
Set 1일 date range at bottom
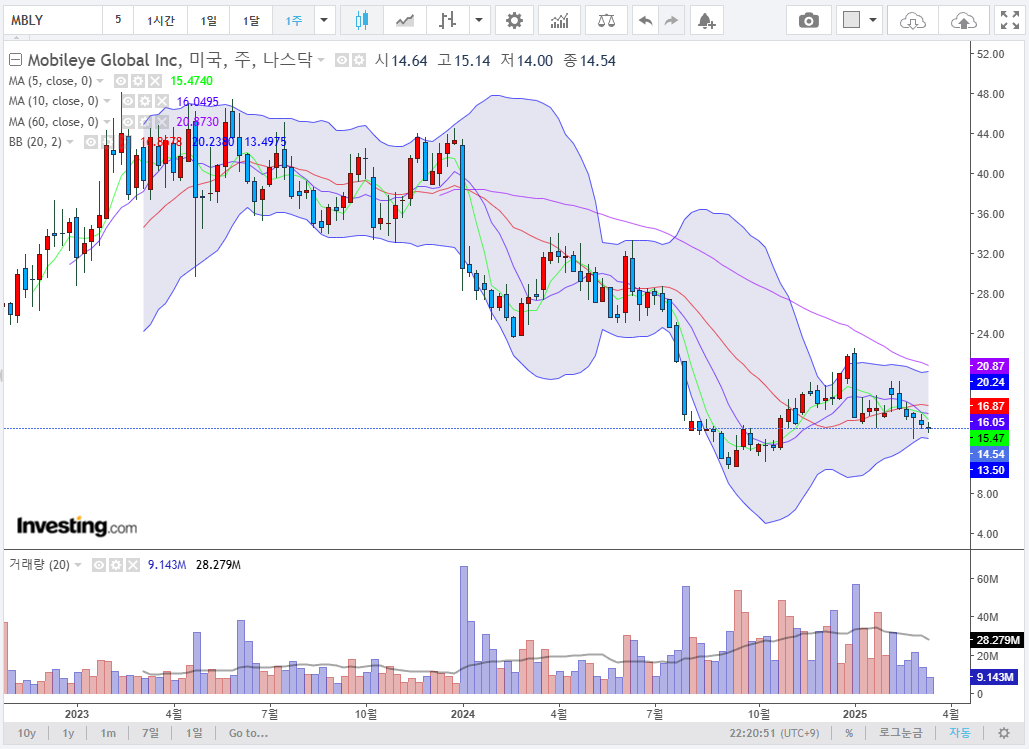coord(194,733)
